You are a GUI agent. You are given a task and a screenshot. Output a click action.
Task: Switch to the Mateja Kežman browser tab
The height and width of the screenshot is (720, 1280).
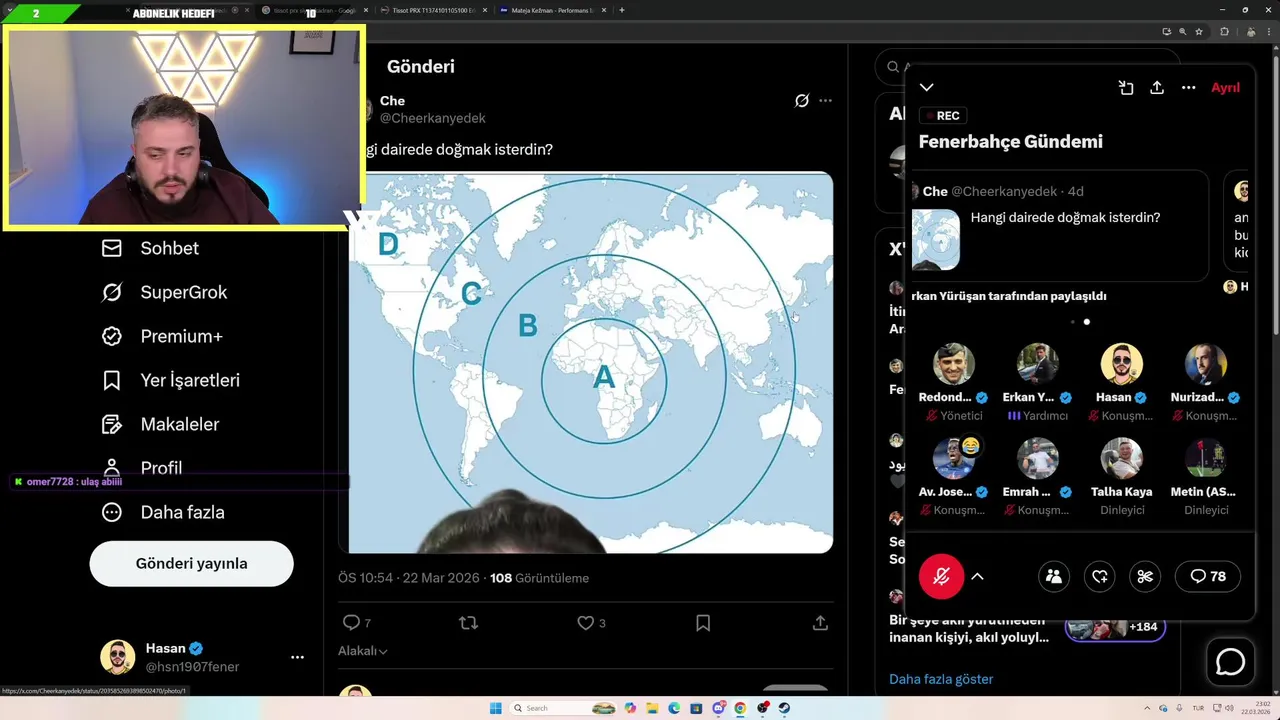tap(553, 10)
